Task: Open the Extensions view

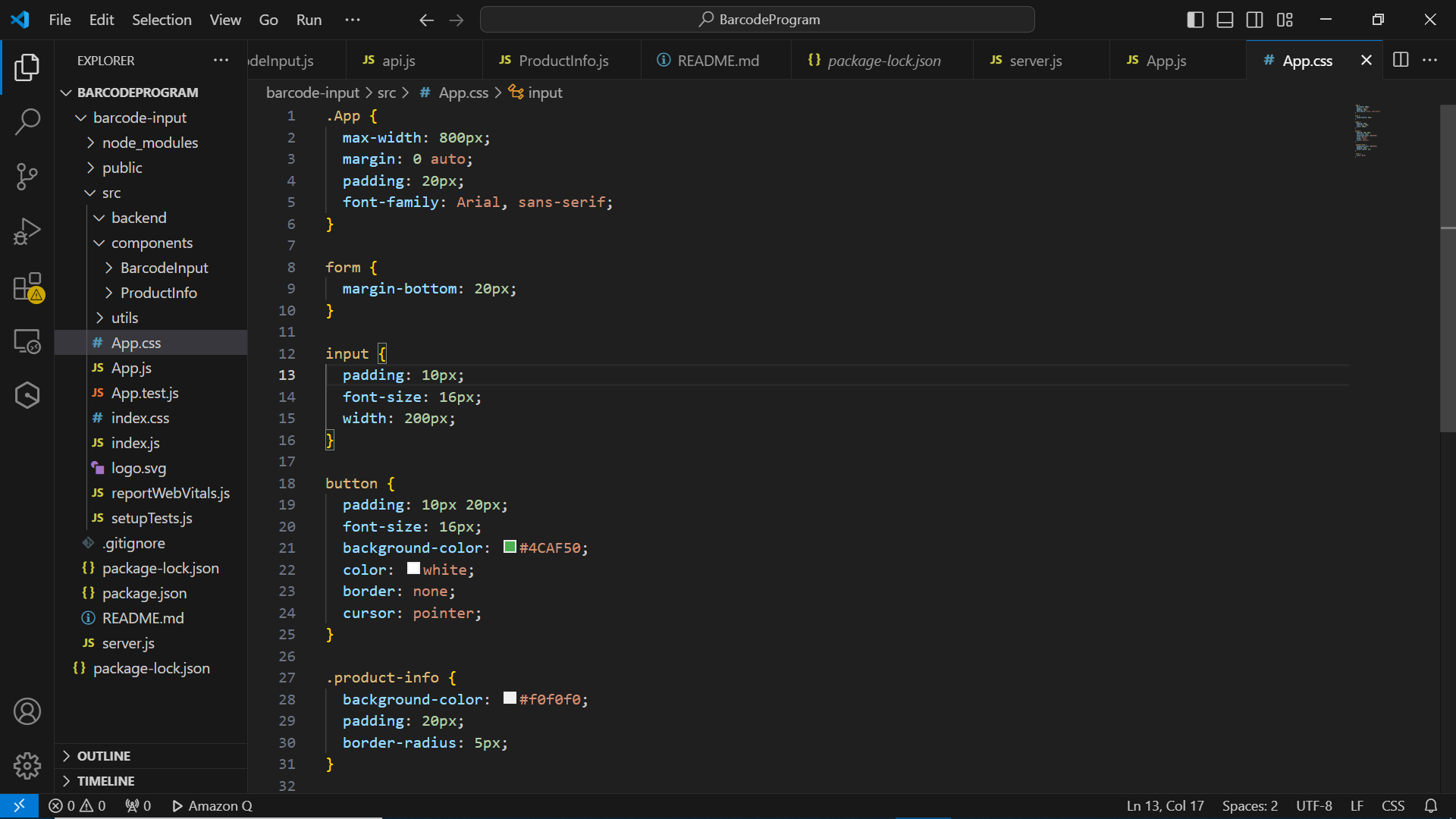Action: point(27,287)
